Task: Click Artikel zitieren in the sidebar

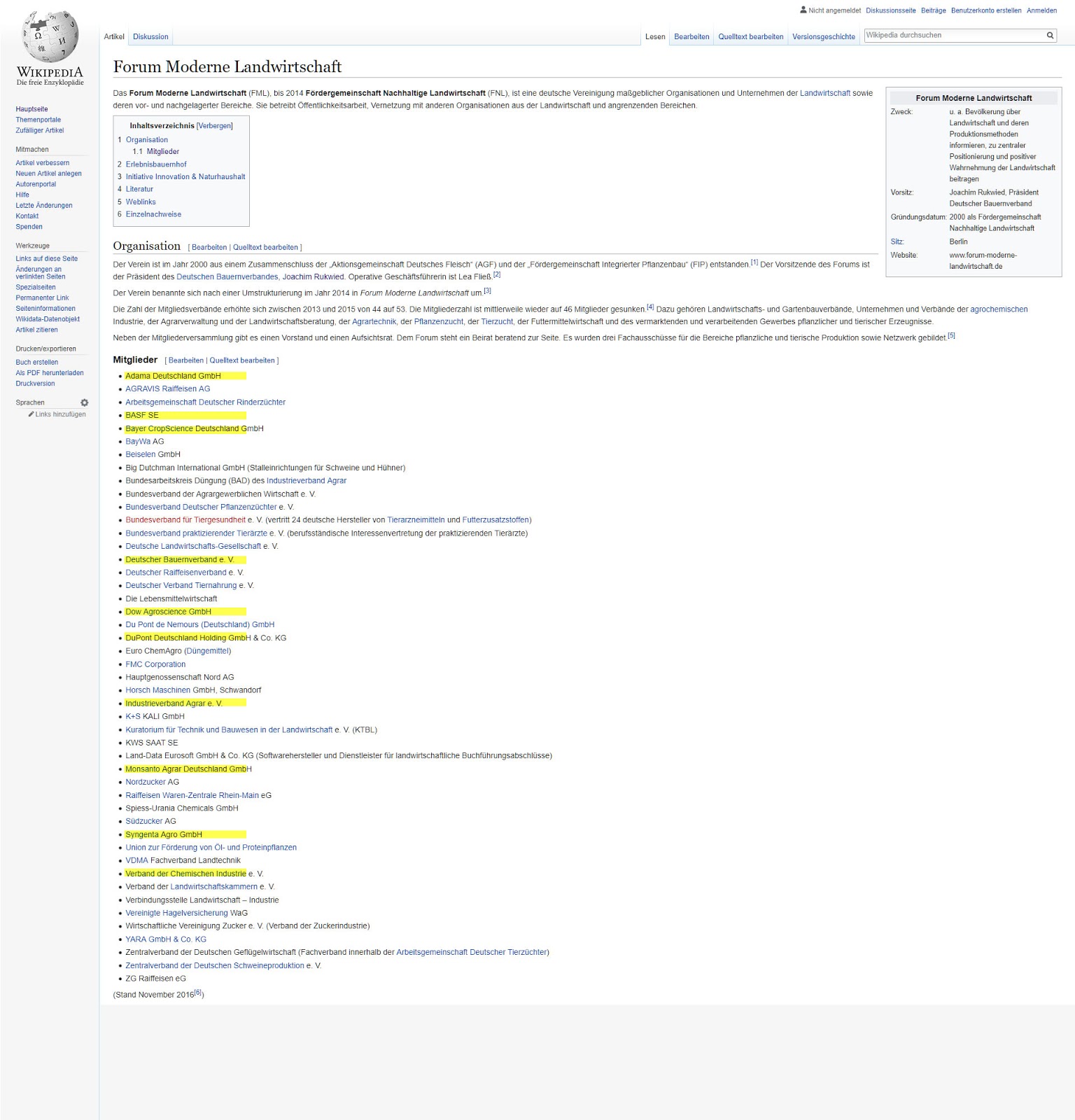Action: pos(37,330)
